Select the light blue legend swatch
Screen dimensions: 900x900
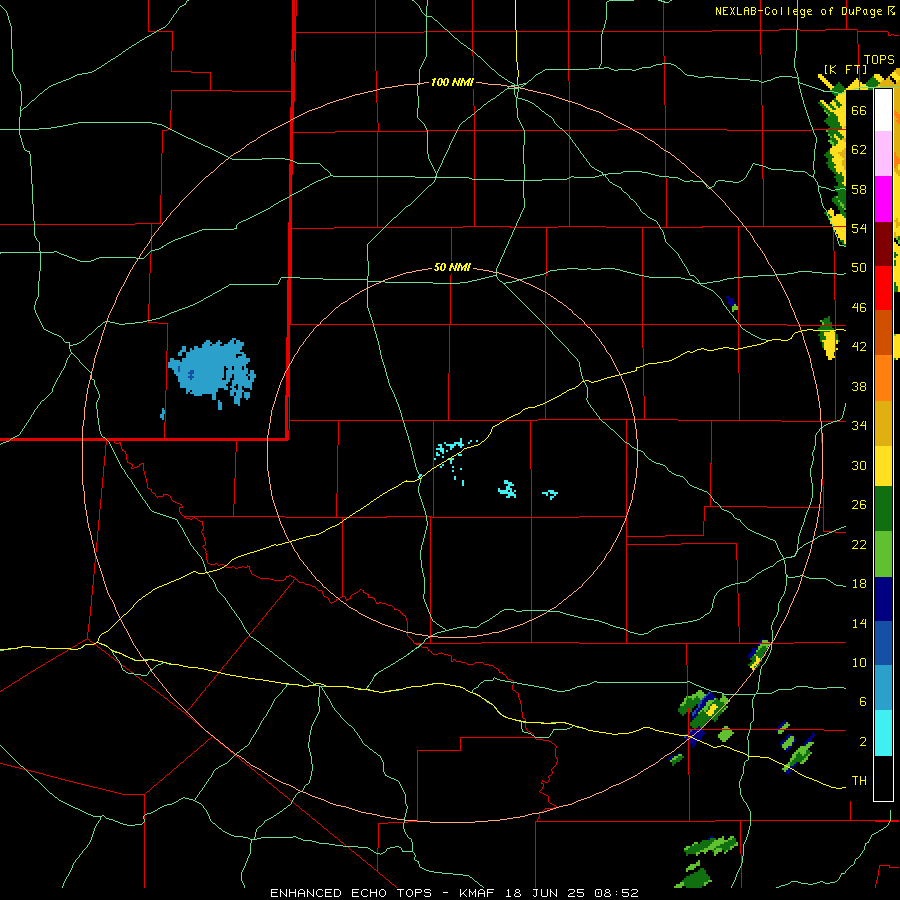883,688
